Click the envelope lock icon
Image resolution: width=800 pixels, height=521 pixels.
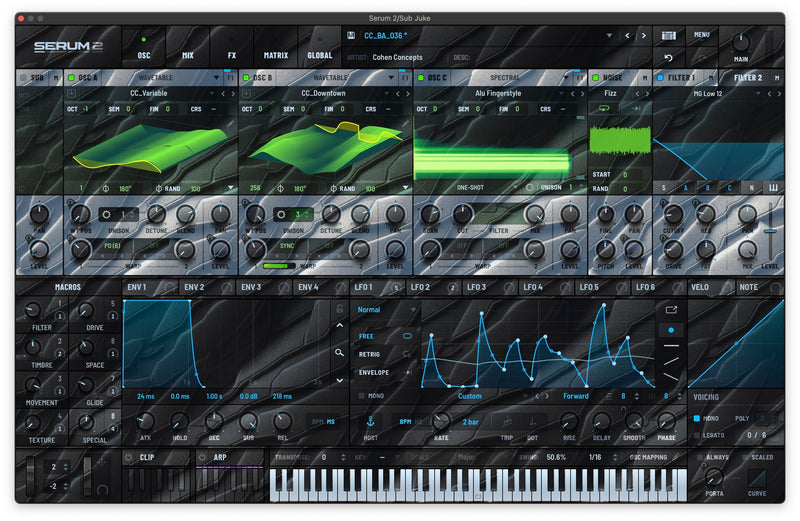coord(340,308)
